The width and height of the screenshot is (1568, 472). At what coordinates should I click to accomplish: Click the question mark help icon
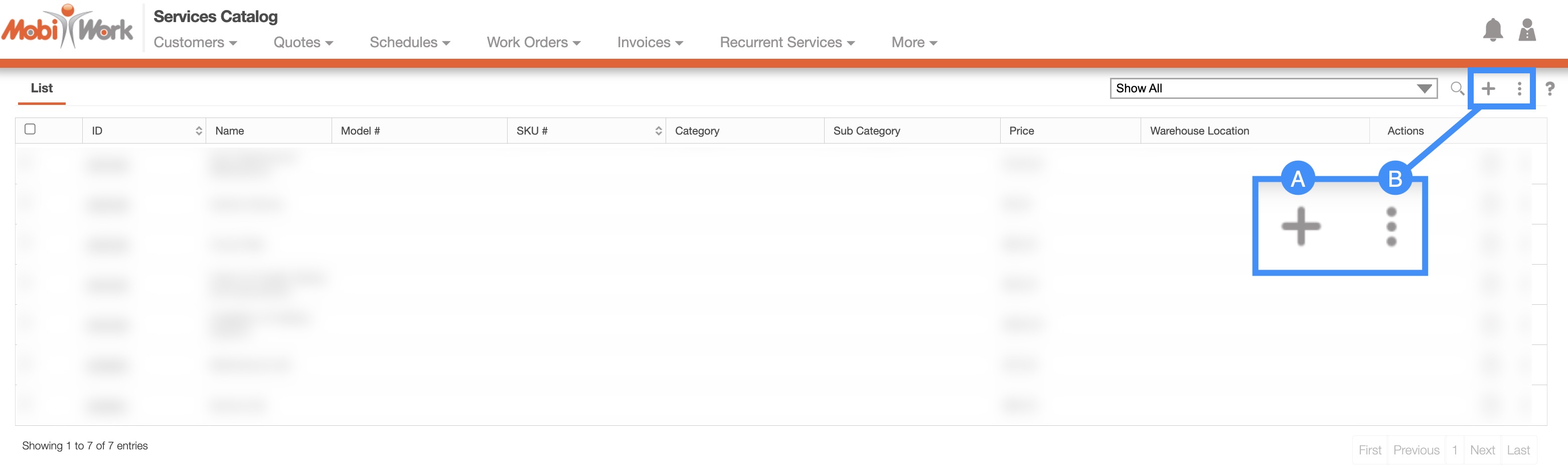[1550, 89]
